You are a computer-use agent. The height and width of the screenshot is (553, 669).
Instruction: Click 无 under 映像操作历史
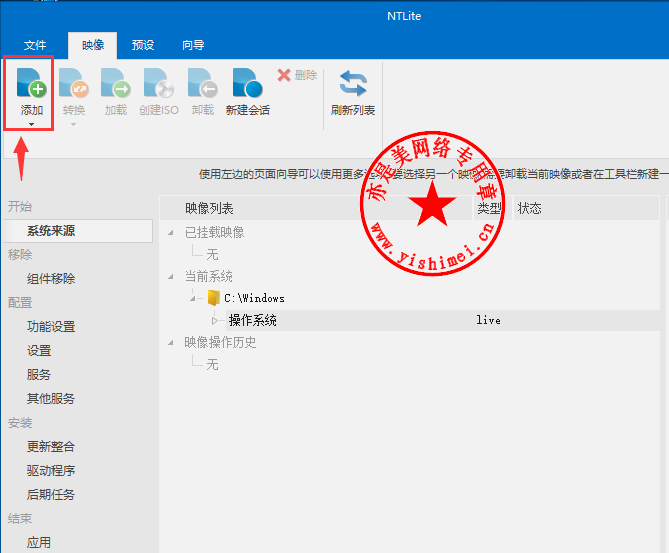point(212,364)
